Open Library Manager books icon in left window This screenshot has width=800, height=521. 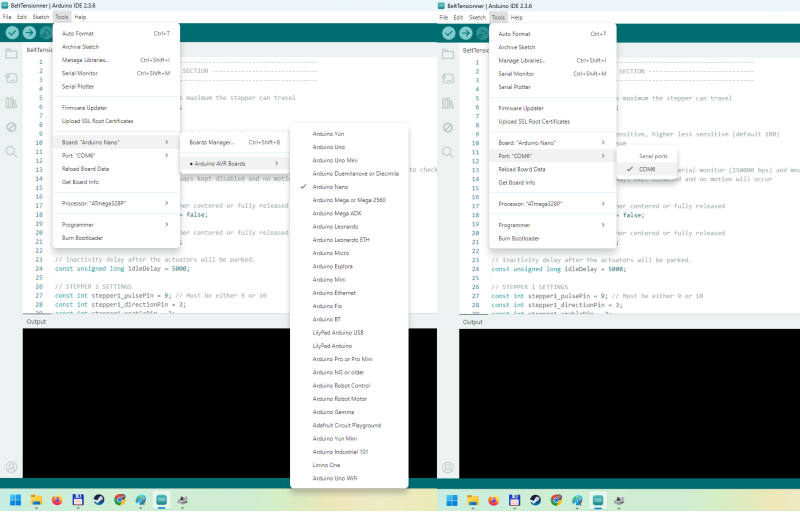pyautogui.click(x=11, y=103)
